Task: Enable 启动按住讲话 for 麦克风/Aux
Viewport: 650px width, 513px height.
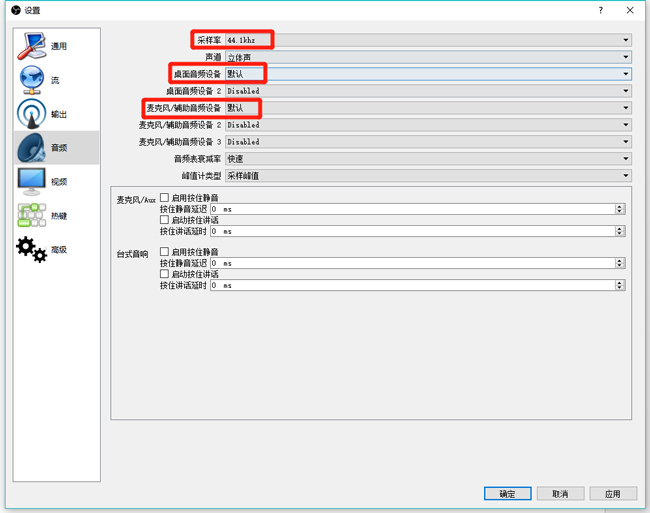Action: pos(164,220)
